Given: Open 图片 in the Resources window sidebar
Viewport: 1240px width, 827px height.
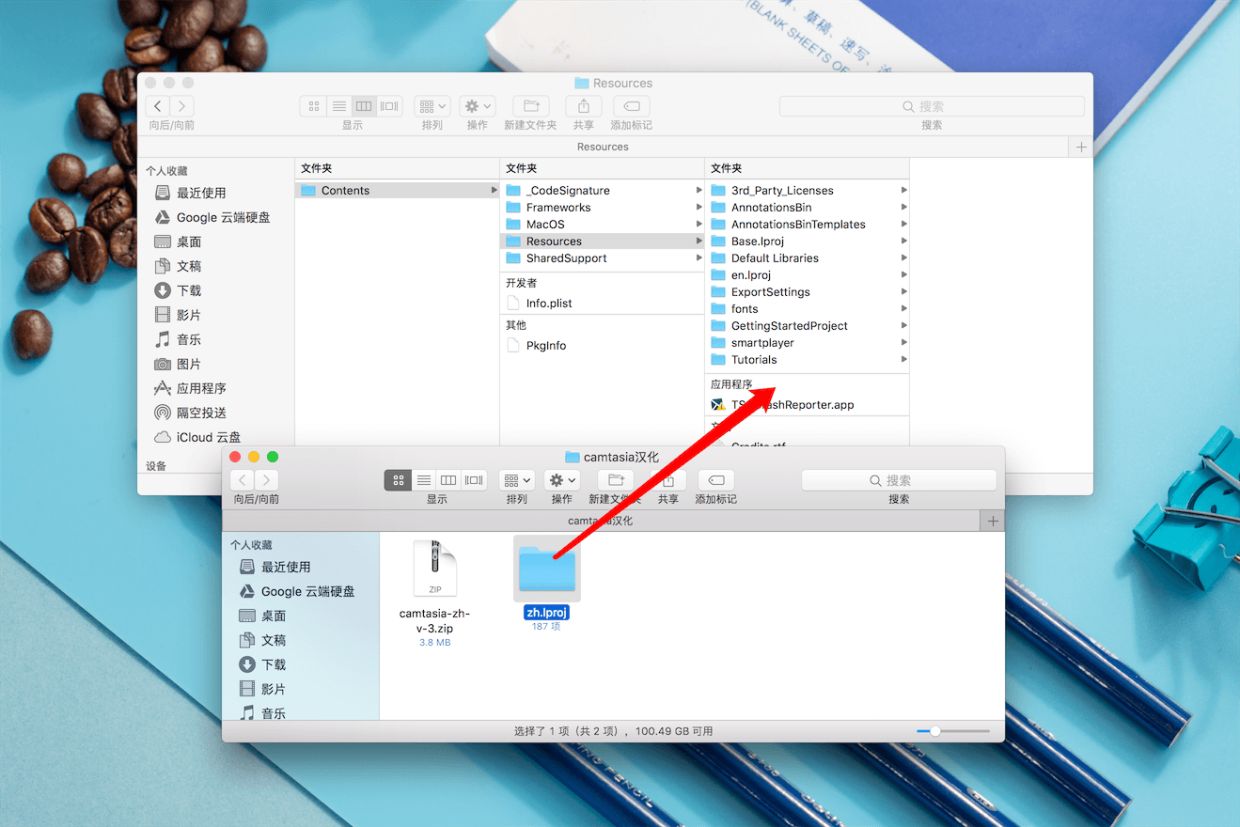Looking at the screenshot, I should [178, 364].
